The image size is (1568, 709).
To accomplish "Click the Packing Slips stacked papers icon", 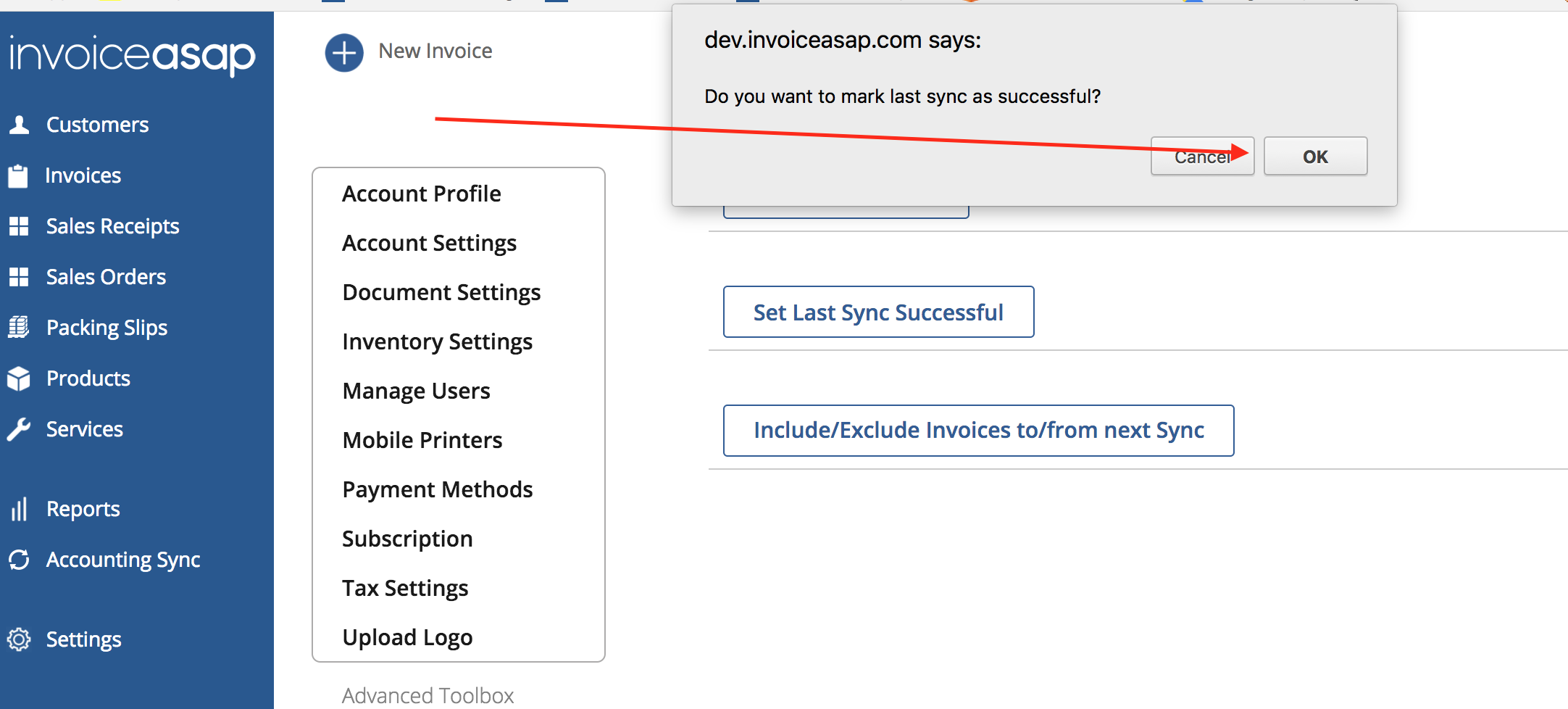I will [x=19, y=328].
